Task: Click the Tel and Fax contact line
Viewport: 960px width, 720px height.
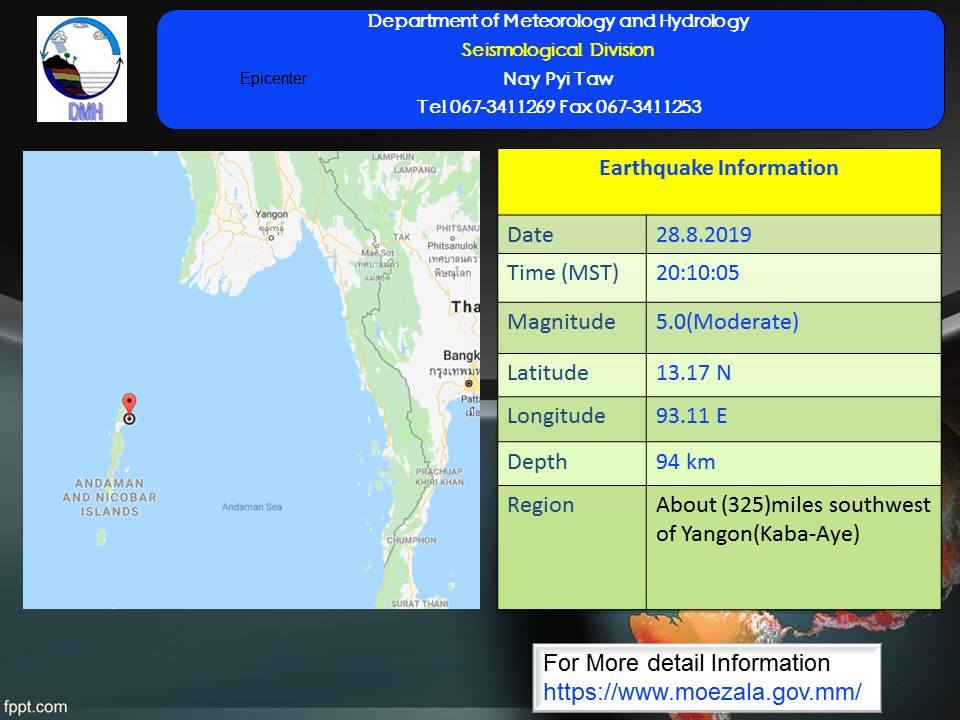Action: click(558, 107)
